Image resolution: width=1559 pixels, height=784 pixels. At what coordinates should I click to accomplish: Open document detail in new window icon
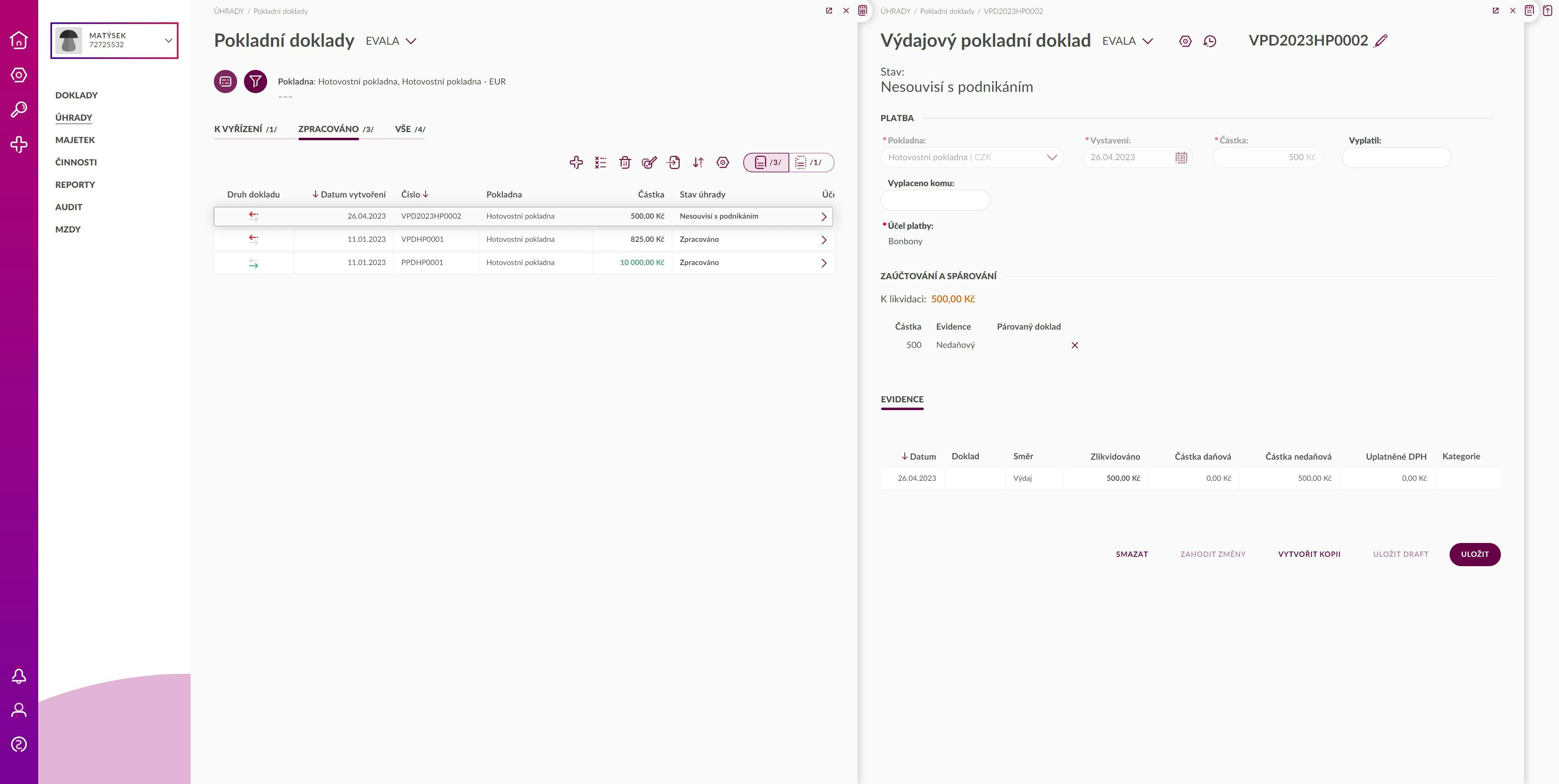[1496, 11]
